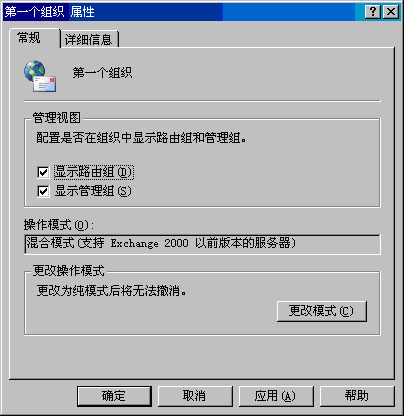404x416 pixels.
Task: Click the globe and envelope organization icon
Action: 40,76
